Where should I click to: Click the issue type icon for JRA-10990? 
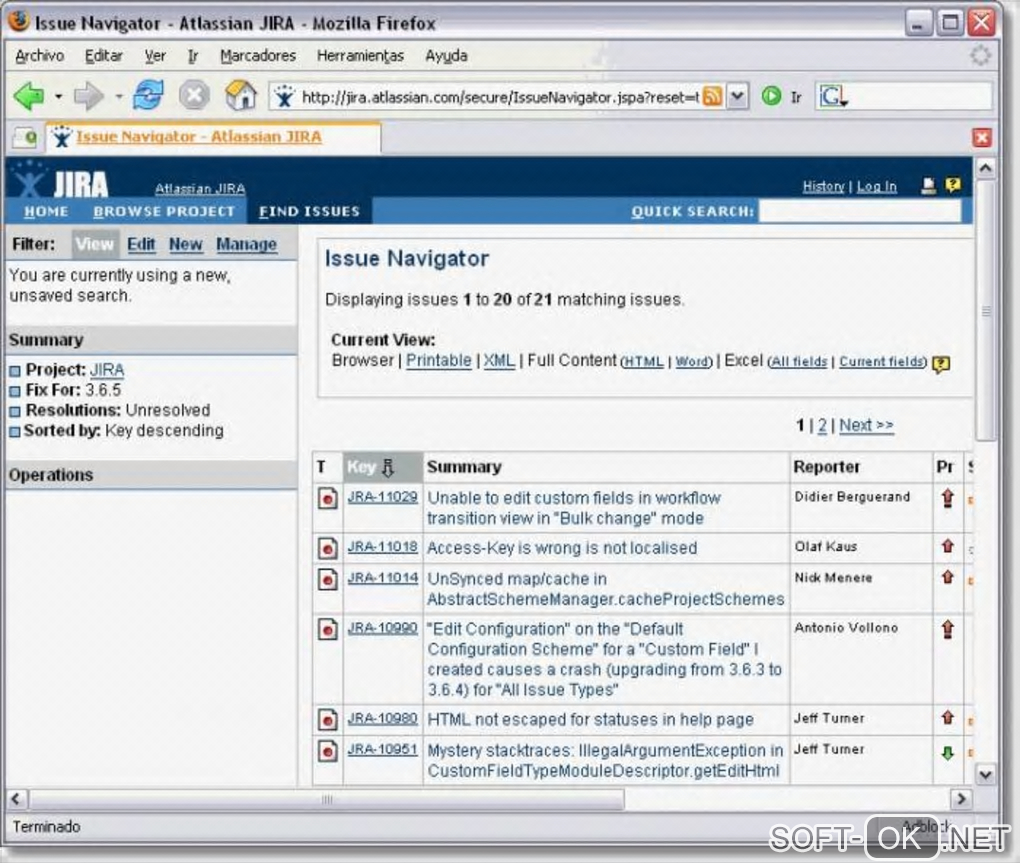tap(327, 629)
